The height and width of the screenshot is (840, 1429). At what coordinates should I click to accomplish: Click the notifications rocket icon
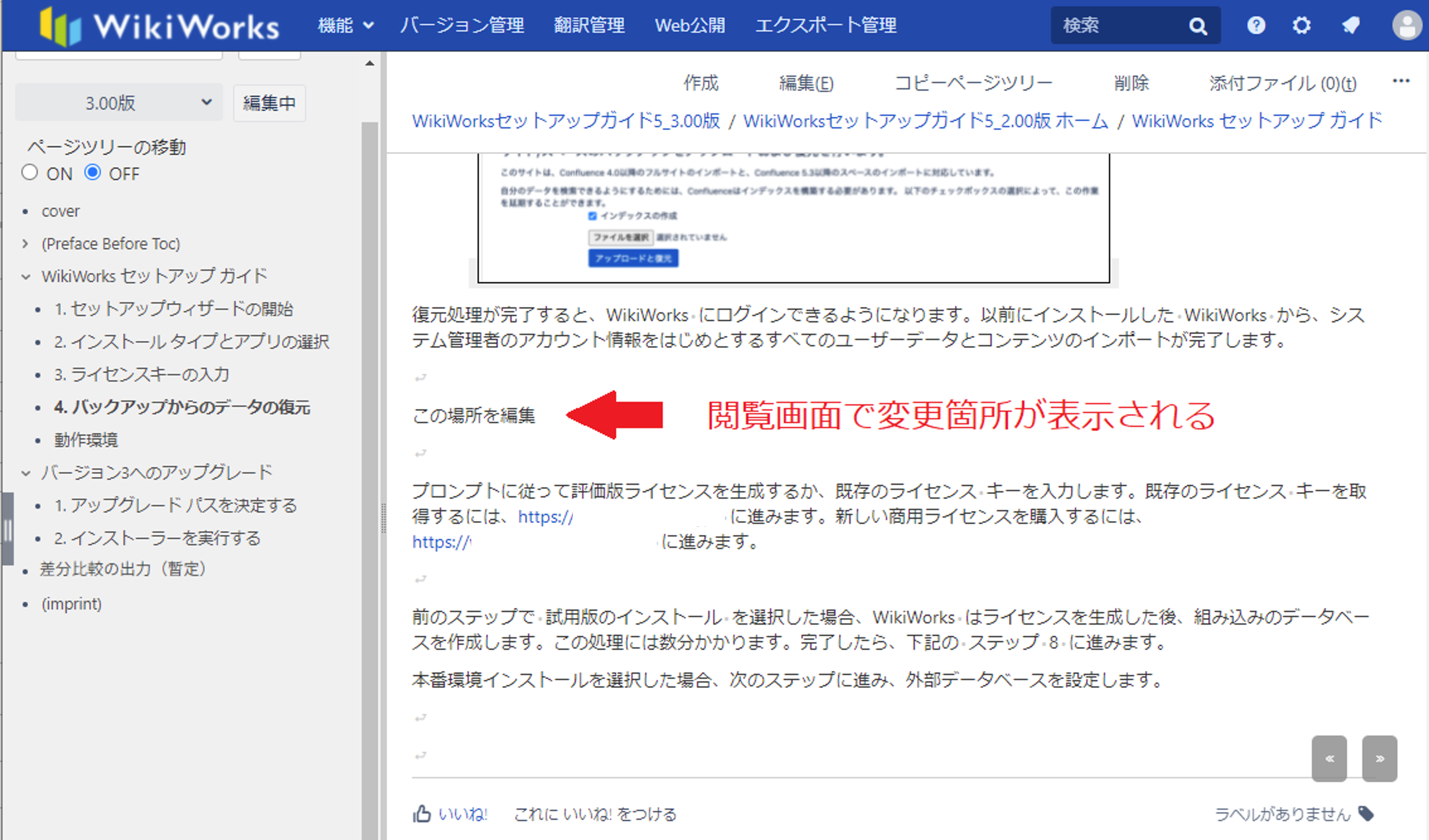[1351, 26]
